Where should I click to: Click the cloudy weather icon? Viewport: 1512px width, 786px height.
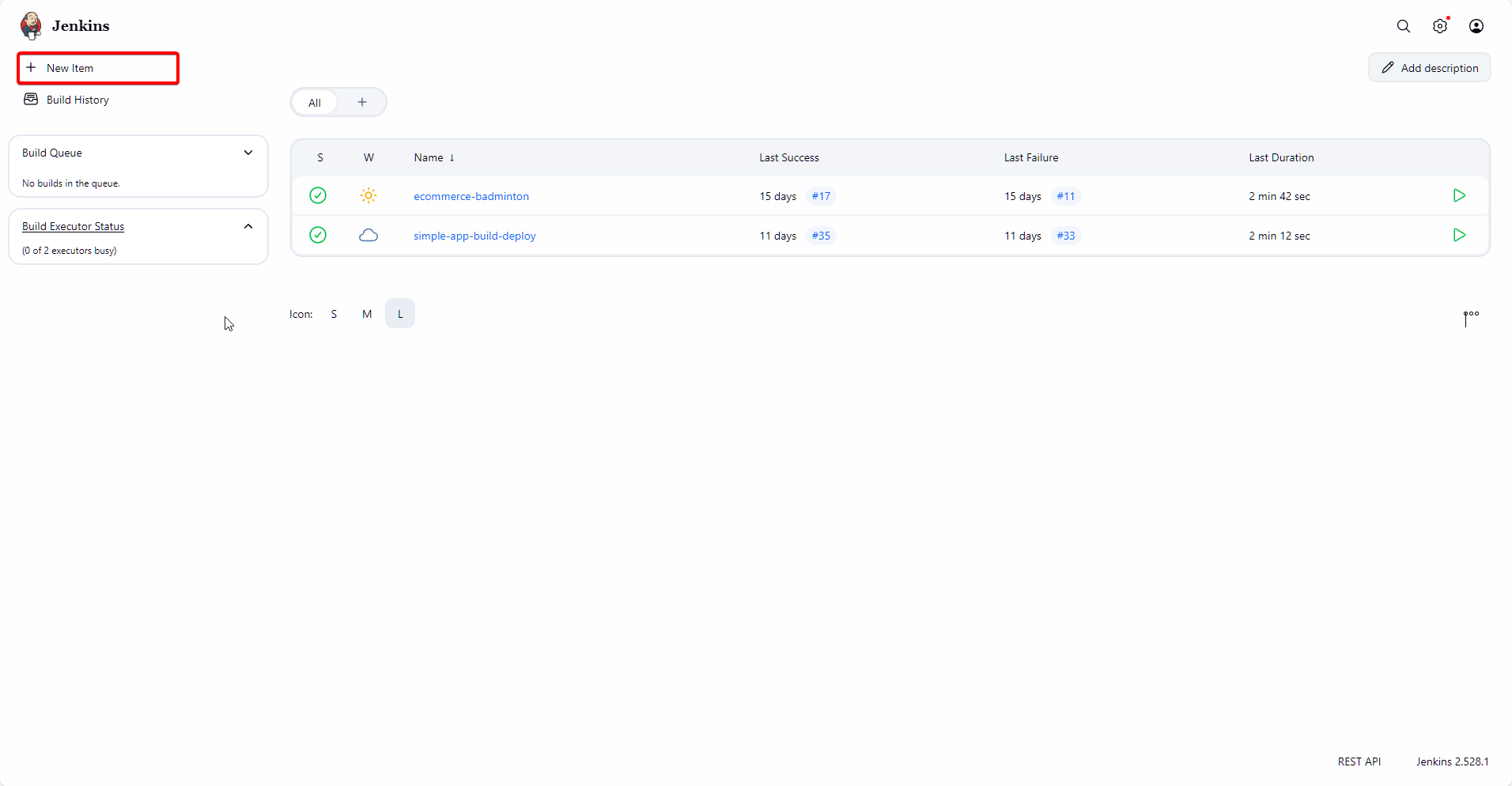tap(369, 235)
